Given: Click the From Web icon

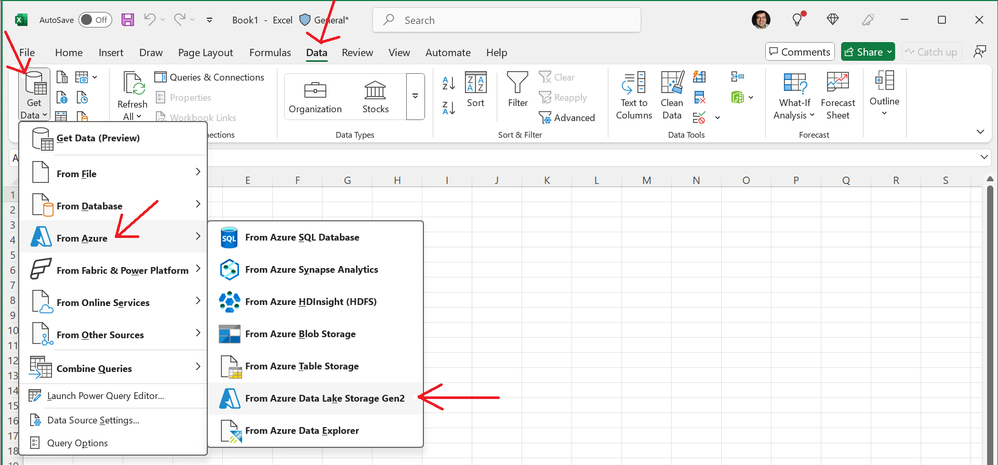Looking at the screenshot, I should click(x=62, y=98).
